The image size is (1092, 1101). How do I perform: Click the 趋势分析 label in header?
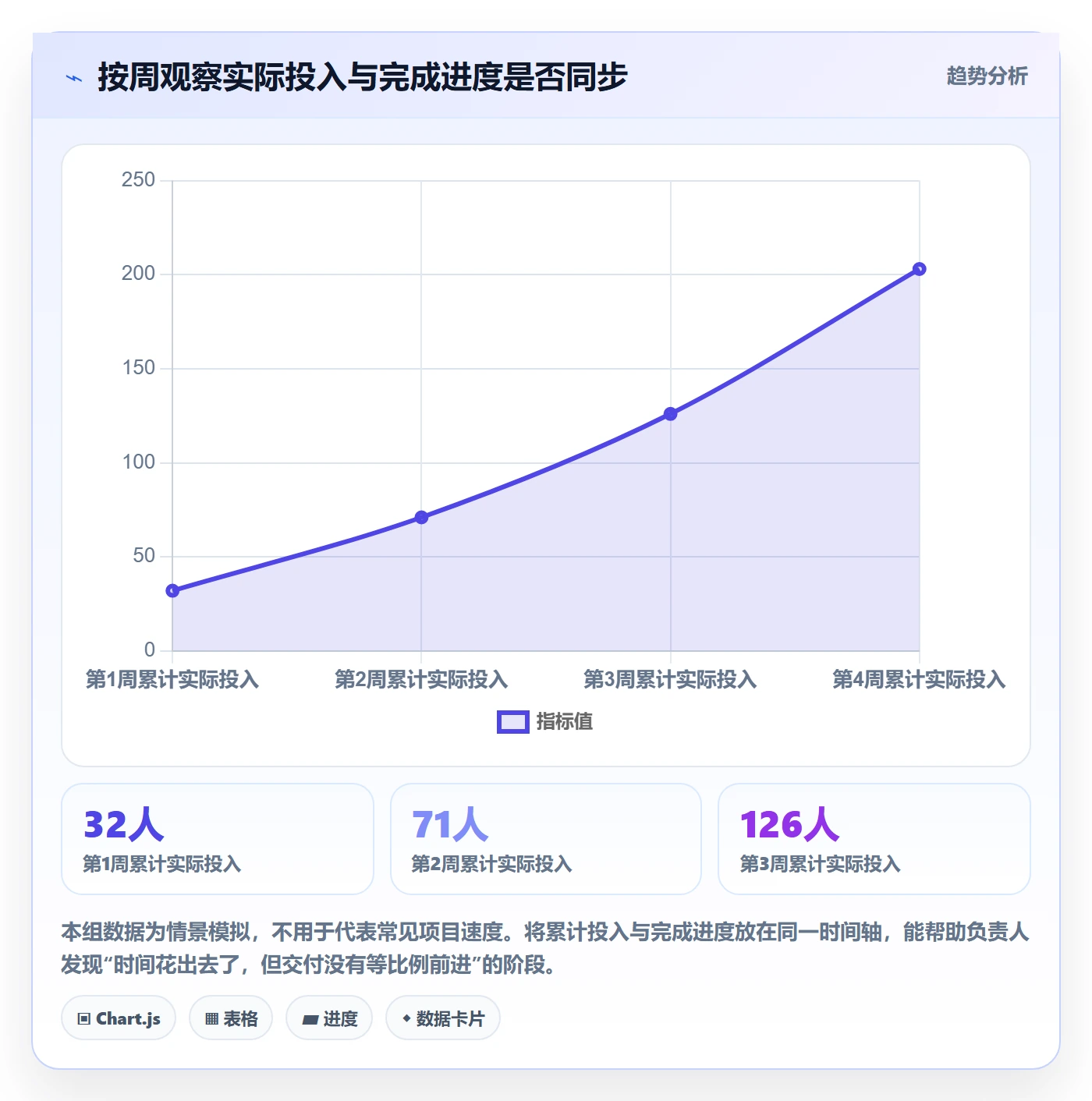point(987,76)
